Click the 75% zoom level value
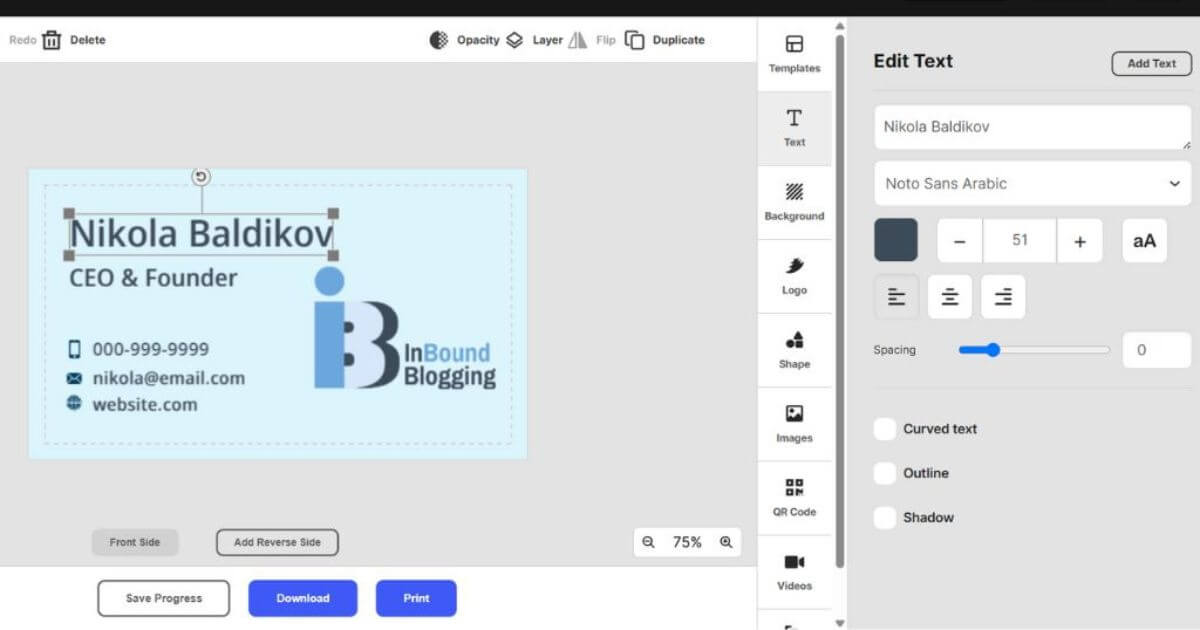1200x630 pixels. click(687, 542)
